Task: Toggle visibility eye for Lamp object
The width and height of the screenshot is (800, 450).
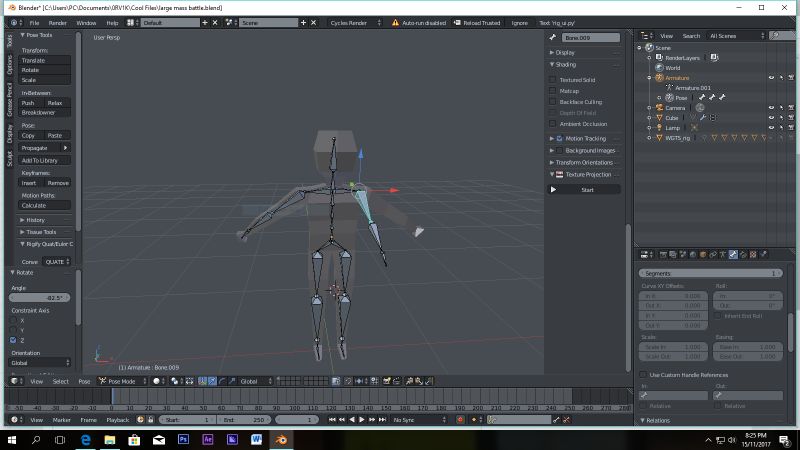Action: point(771,128)
